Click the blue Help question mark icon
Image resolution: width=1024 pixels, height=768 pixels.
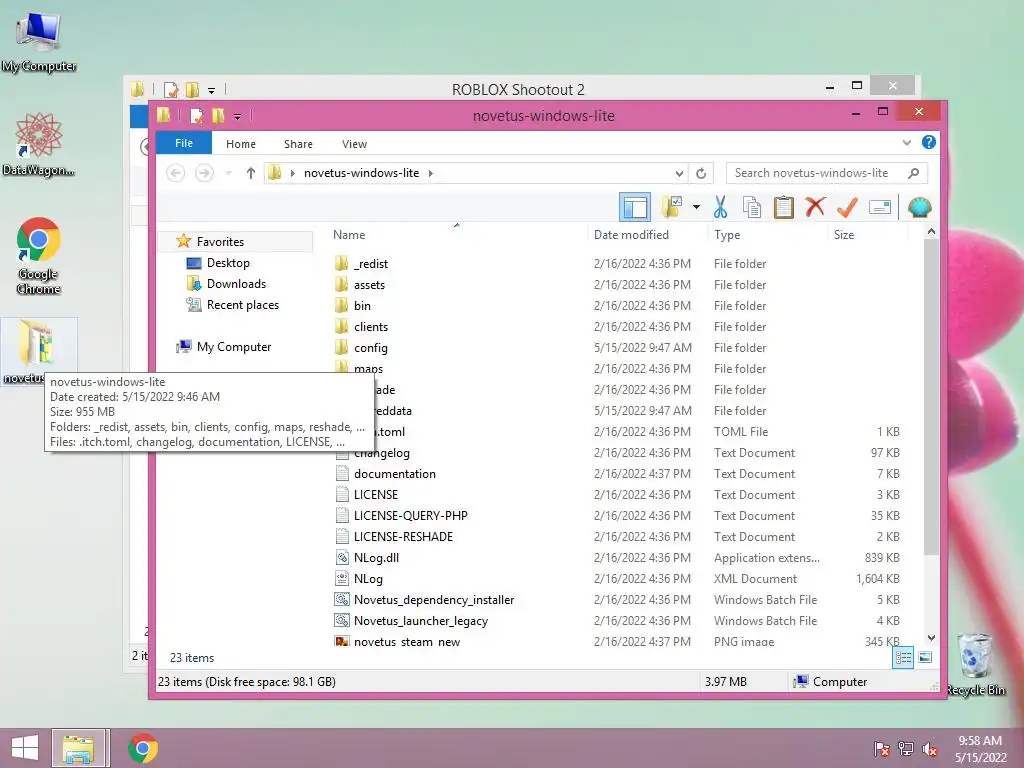[x=929, y=142]
